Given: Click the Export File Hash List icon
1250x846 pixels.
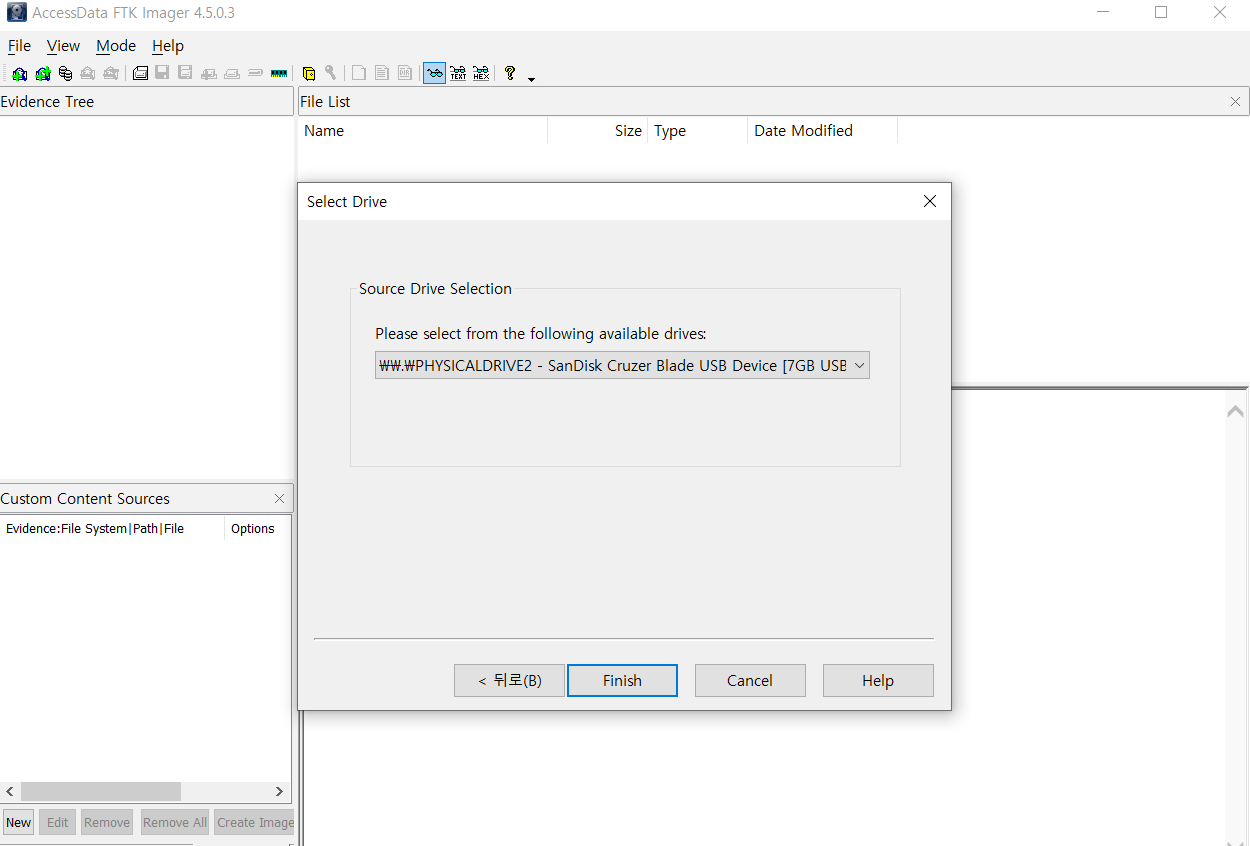Looking at the screenshot, I should 382,73.
